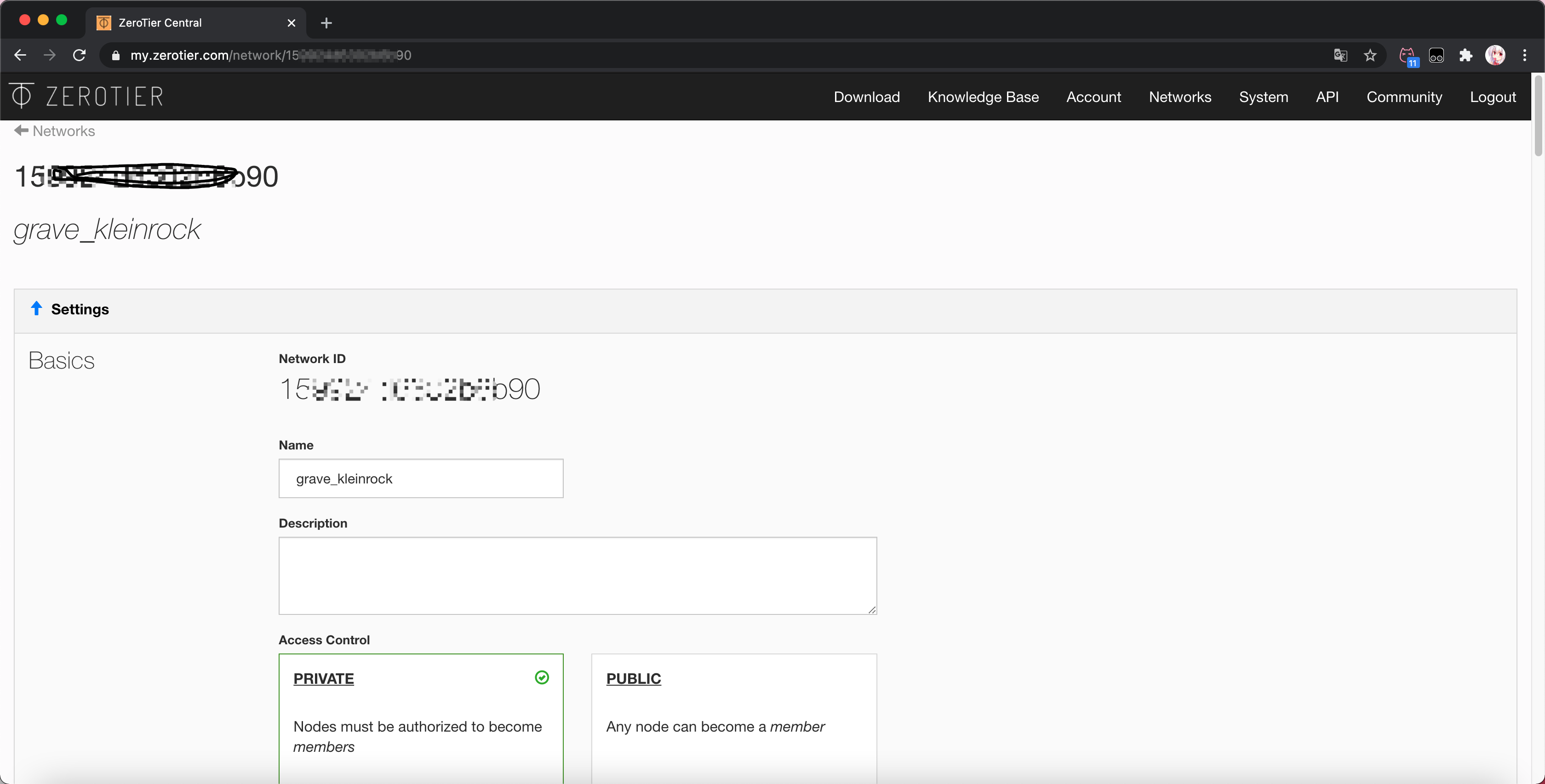Click the back to Networks link

coord(55,131)
